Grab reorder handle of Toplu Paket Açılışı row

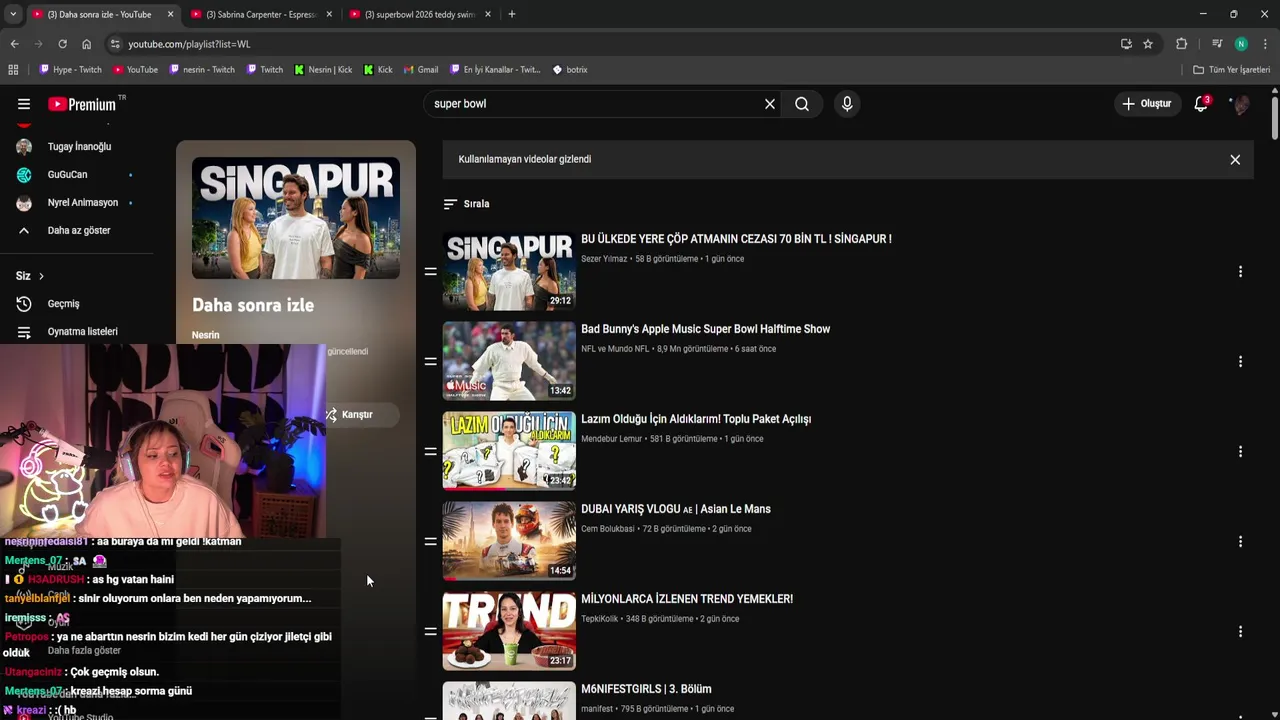point(431,452)
